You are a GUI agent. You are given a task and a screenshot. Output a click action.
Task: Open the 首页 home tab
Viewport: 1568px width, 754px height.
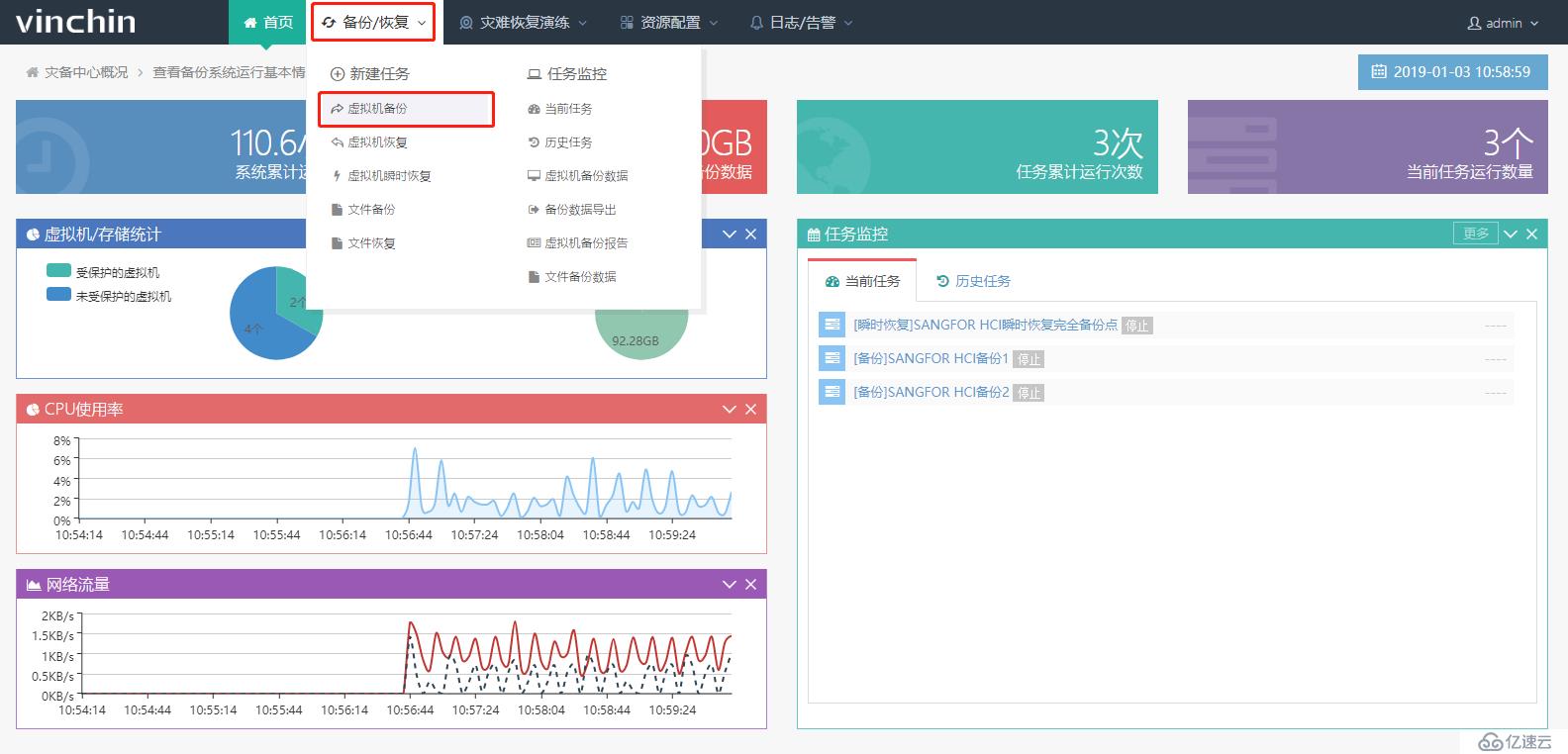(x=268, y=22)
